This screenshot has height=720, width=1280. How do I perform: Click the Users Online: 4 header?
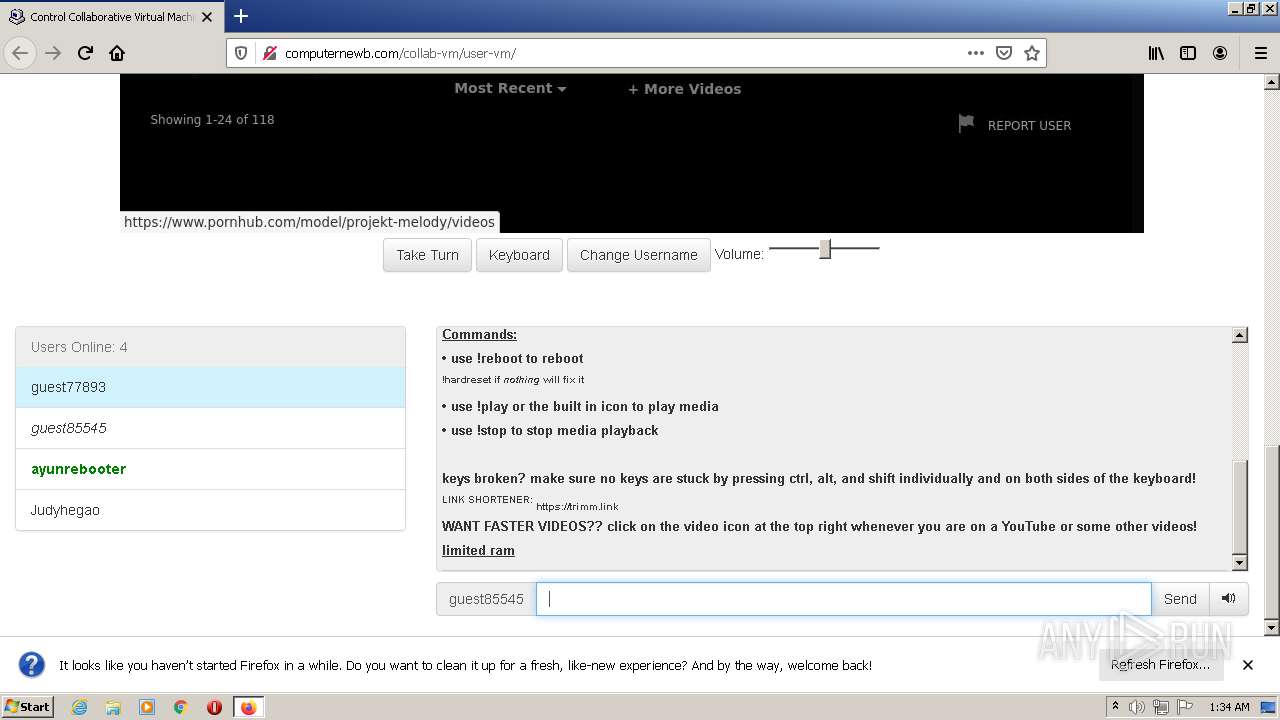pos(210,347)
